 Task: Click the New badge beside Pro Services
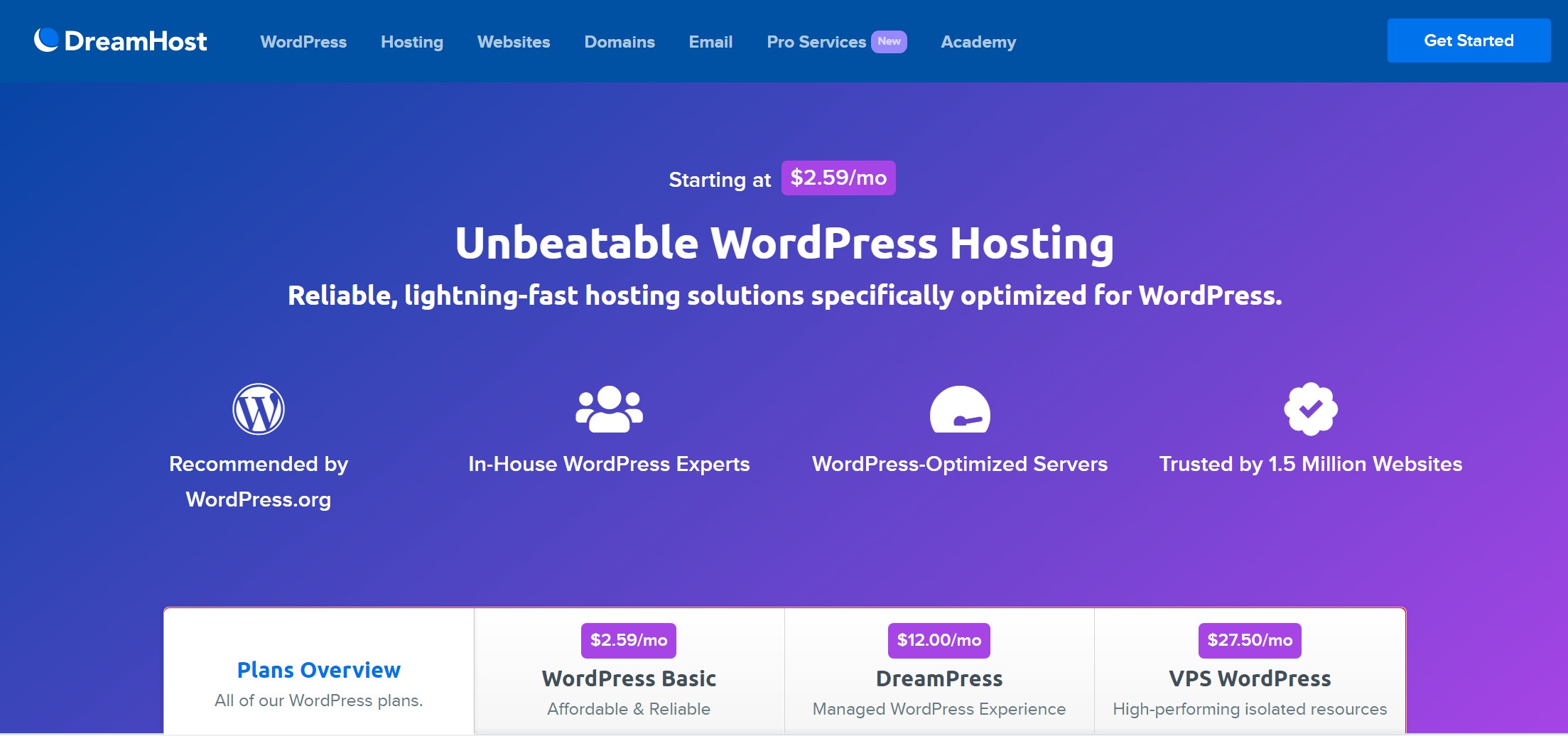889,41
